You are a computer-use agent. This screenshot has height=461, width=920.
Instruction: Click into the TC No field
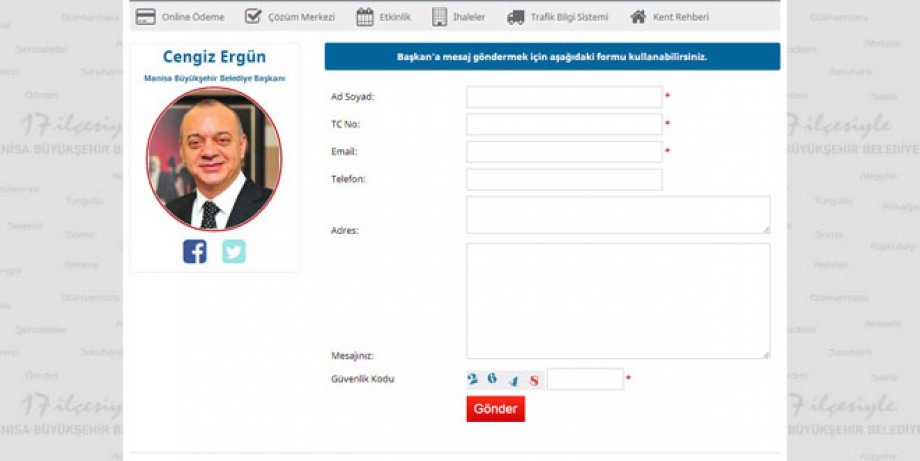pyautogui.click(x=564, y=125)
